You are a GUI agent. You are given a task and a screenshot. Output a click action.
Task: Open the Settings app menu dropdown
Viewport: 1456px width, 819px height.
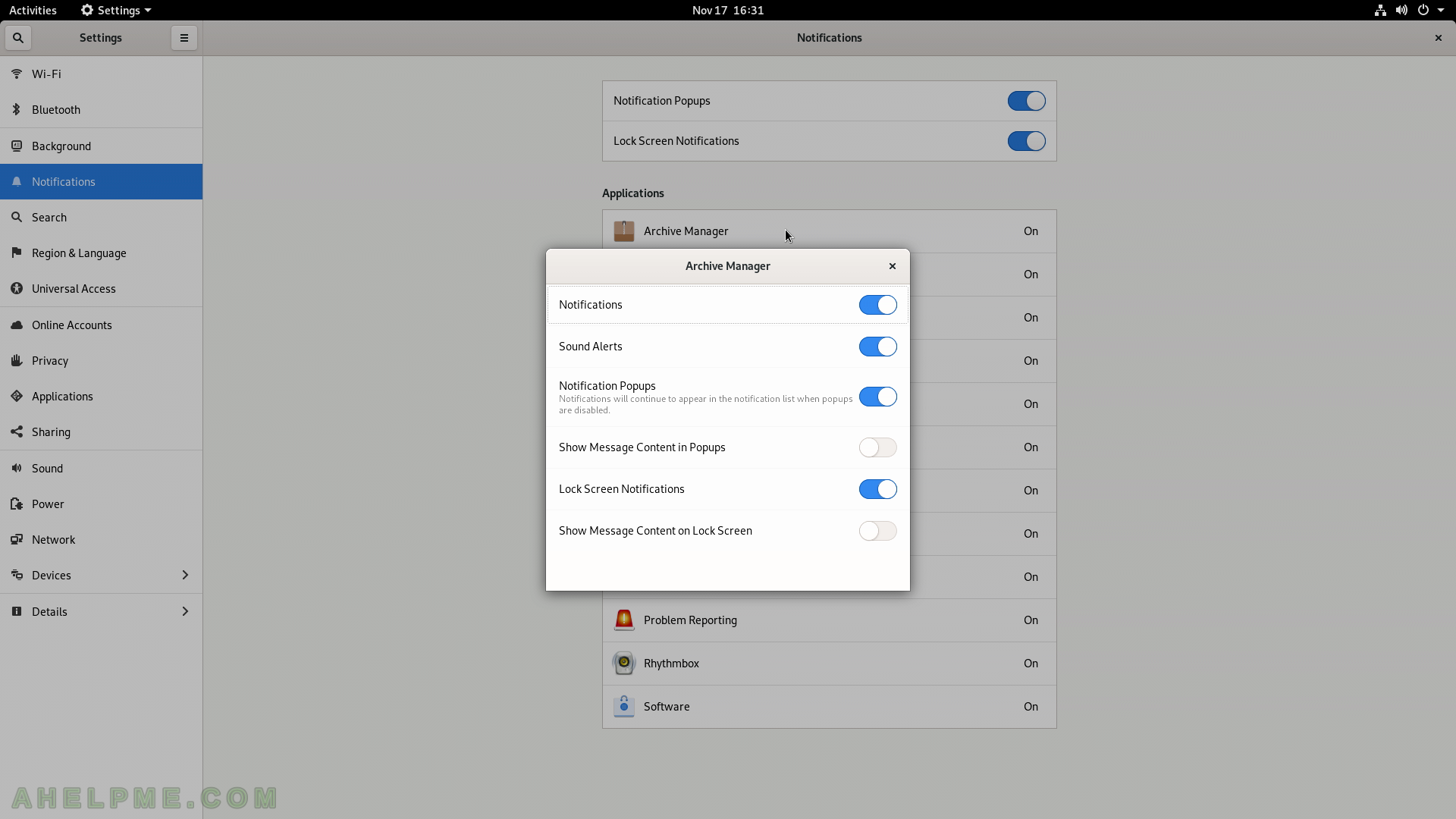coord(116,11)
